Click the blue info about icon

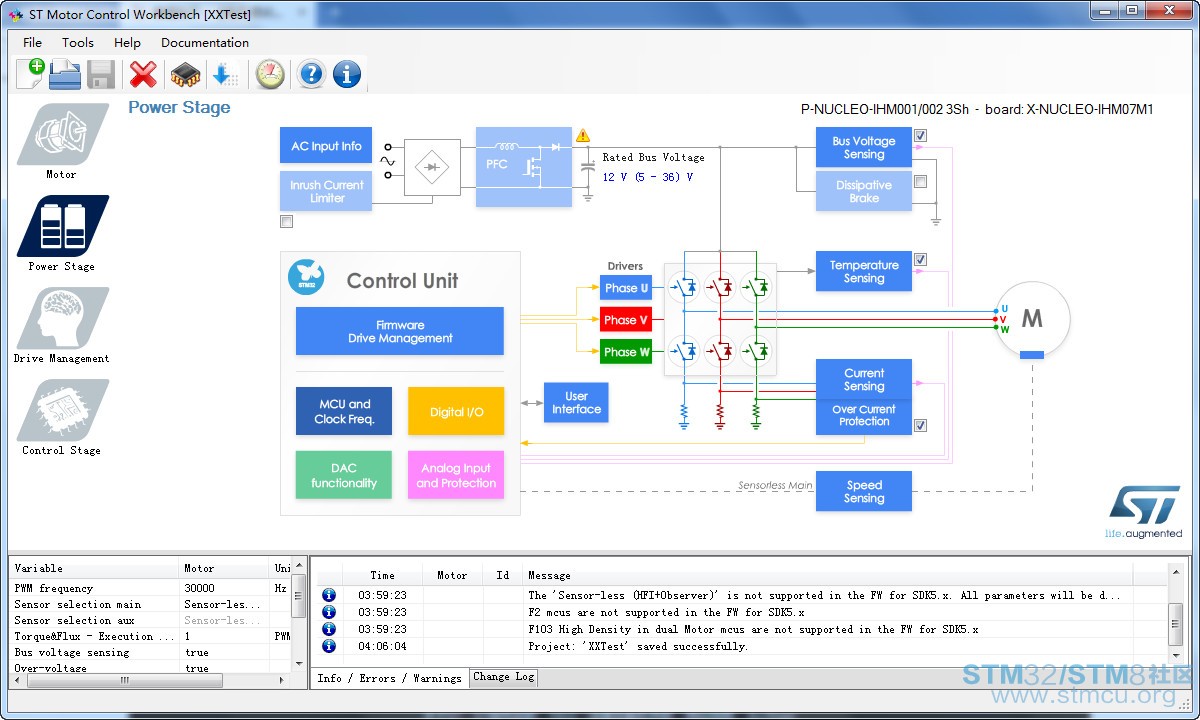[x=347, y=74]
